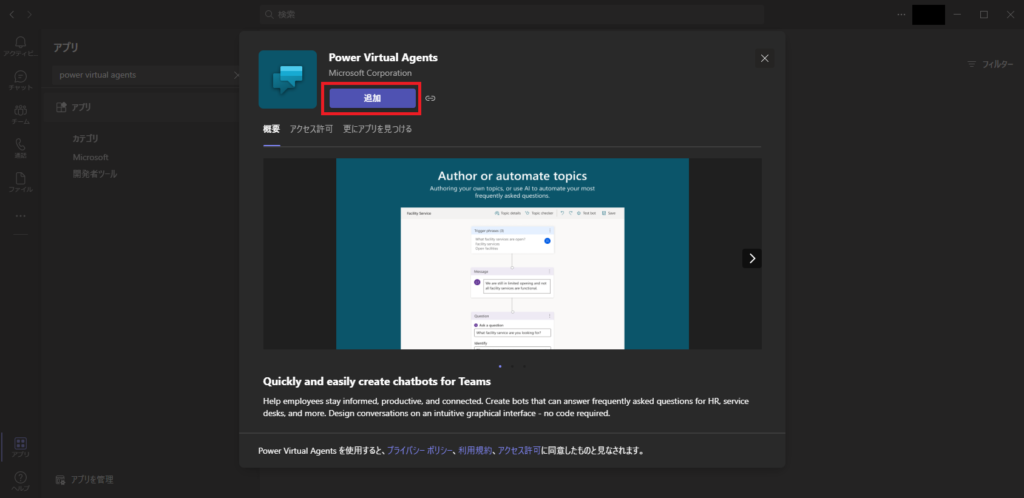Open Calls (phone icon) in the sidebar

(20, 148)
